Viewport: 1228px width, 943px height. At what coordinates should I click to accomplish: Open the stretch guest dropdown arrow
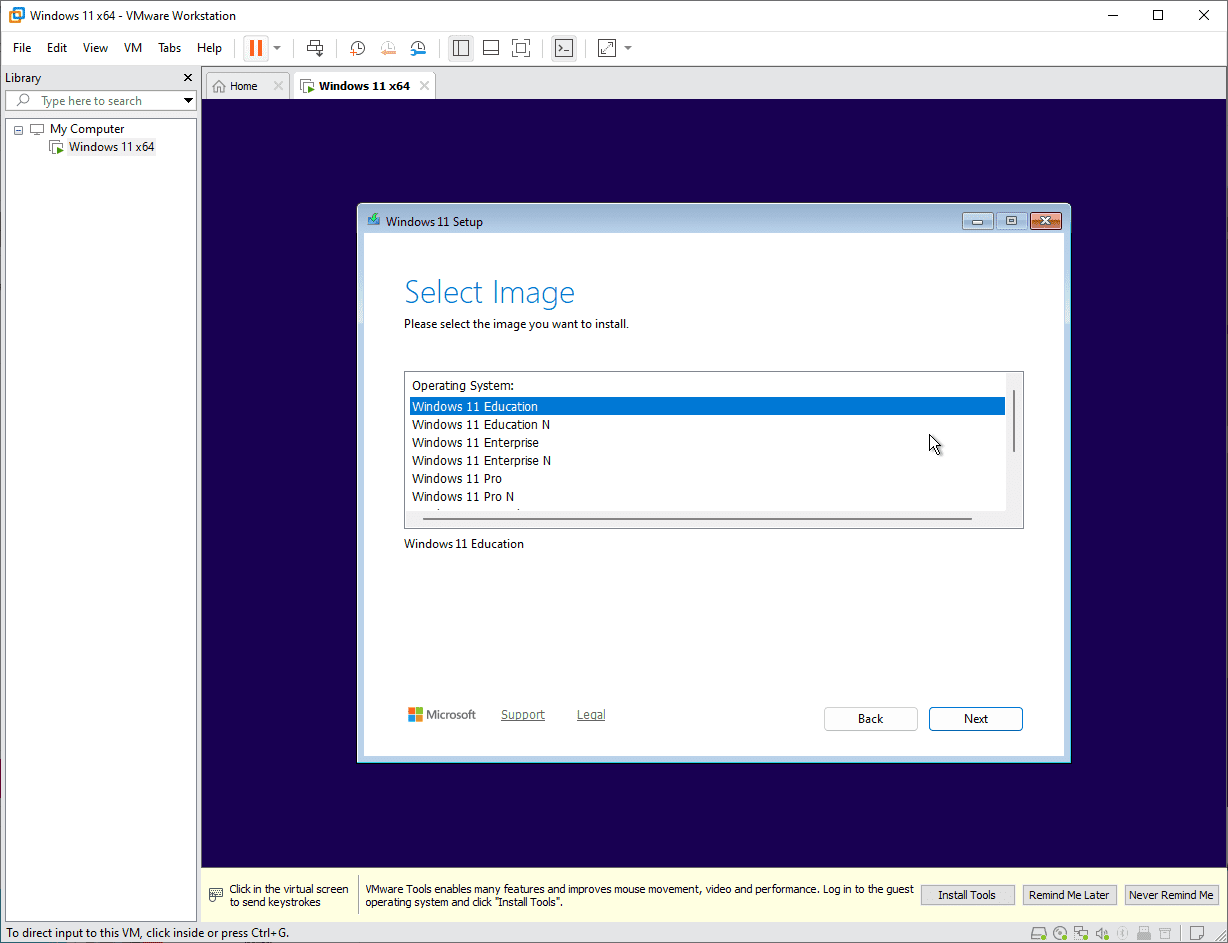[x=628, y=48]
